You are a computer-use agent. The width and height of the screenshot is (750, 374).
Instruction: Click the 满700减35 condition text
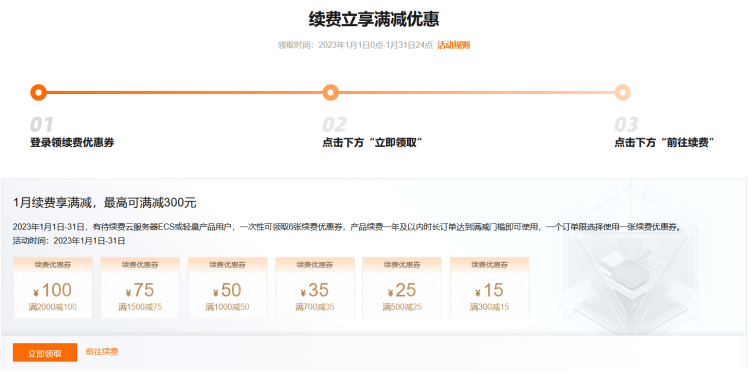pyautogui.click(x=315, y=307)
